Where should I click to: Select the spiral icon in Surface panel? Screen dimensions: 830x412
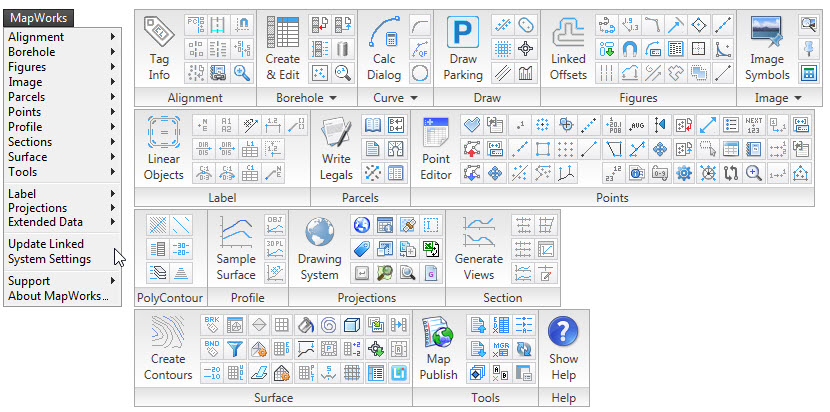pos(328,324)
